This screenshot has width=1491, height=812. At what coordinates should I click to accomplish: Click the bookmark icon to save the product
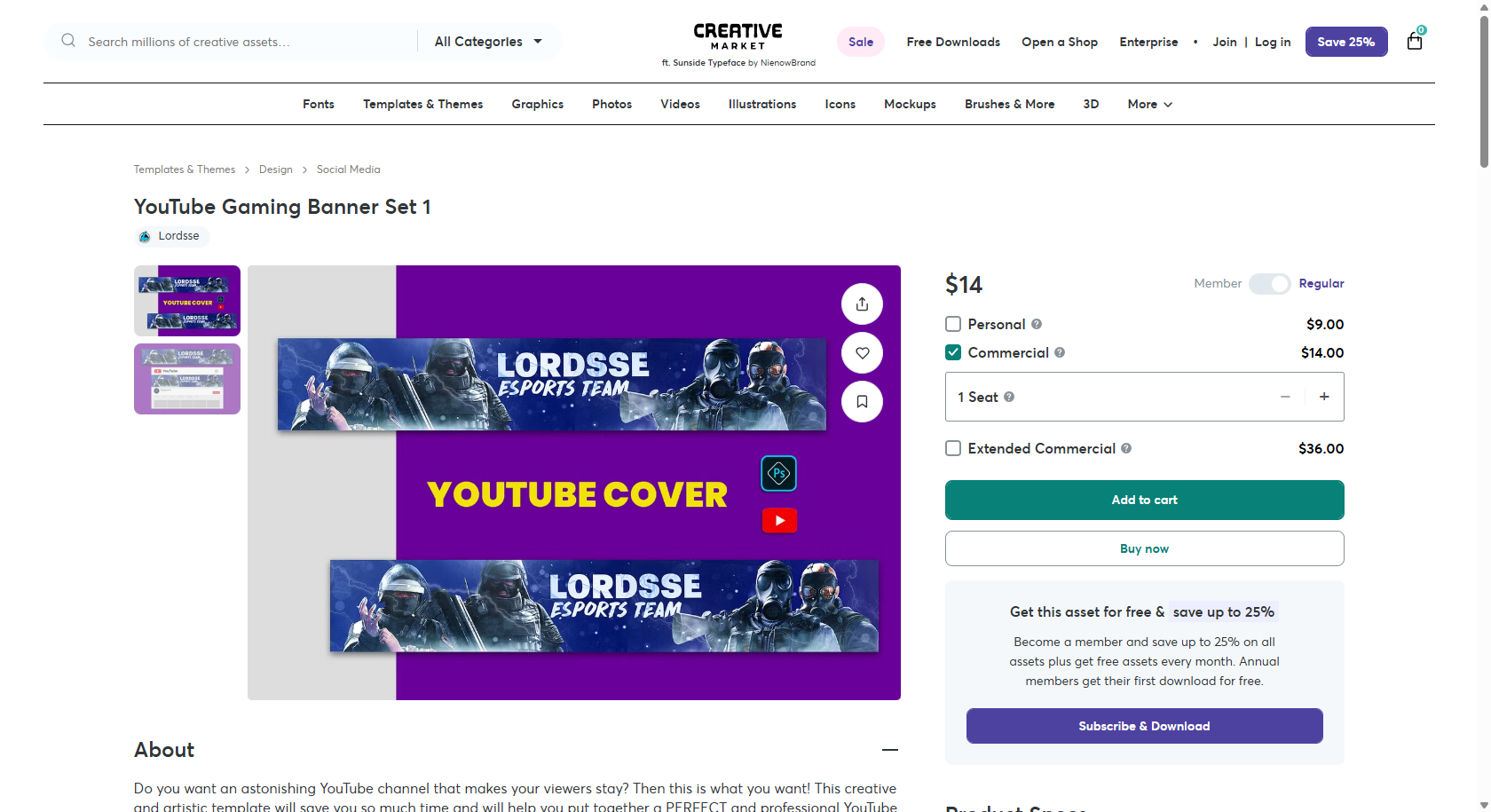861,401
